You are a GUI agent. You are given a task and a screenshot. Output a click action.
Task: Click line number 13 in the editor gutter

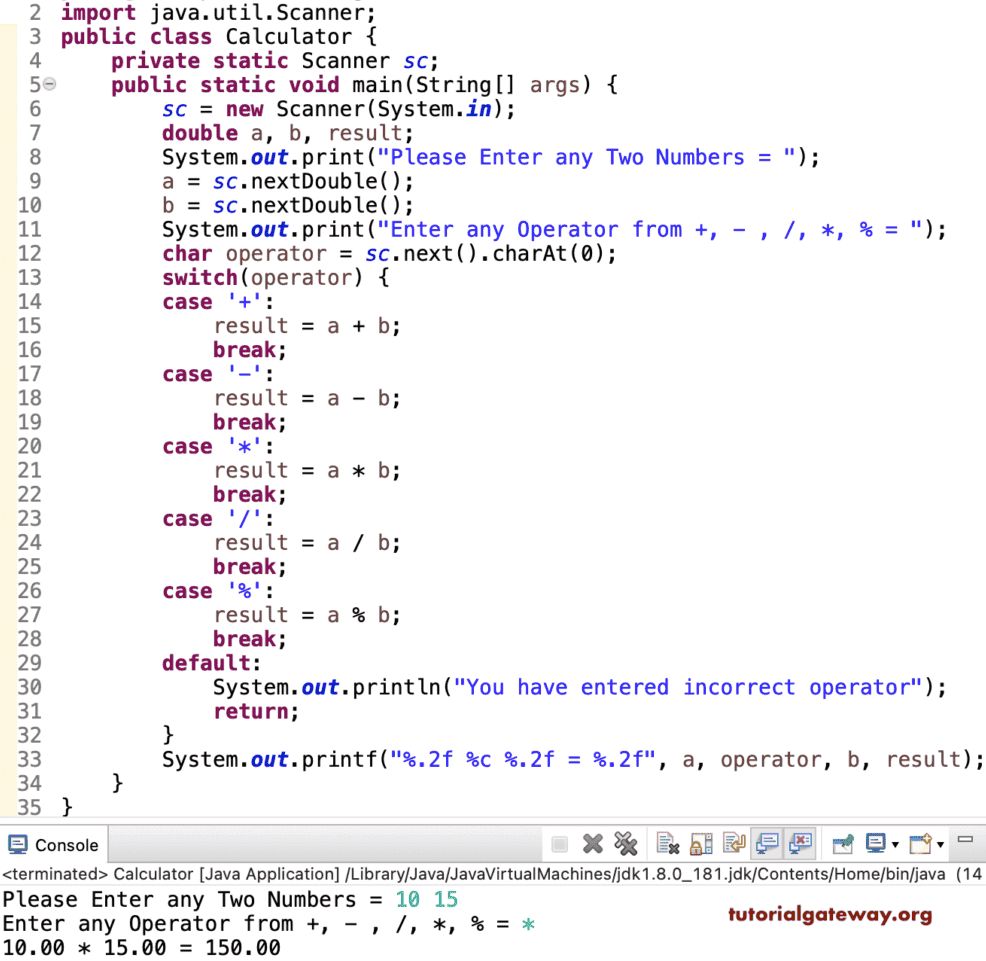[29, 277]
